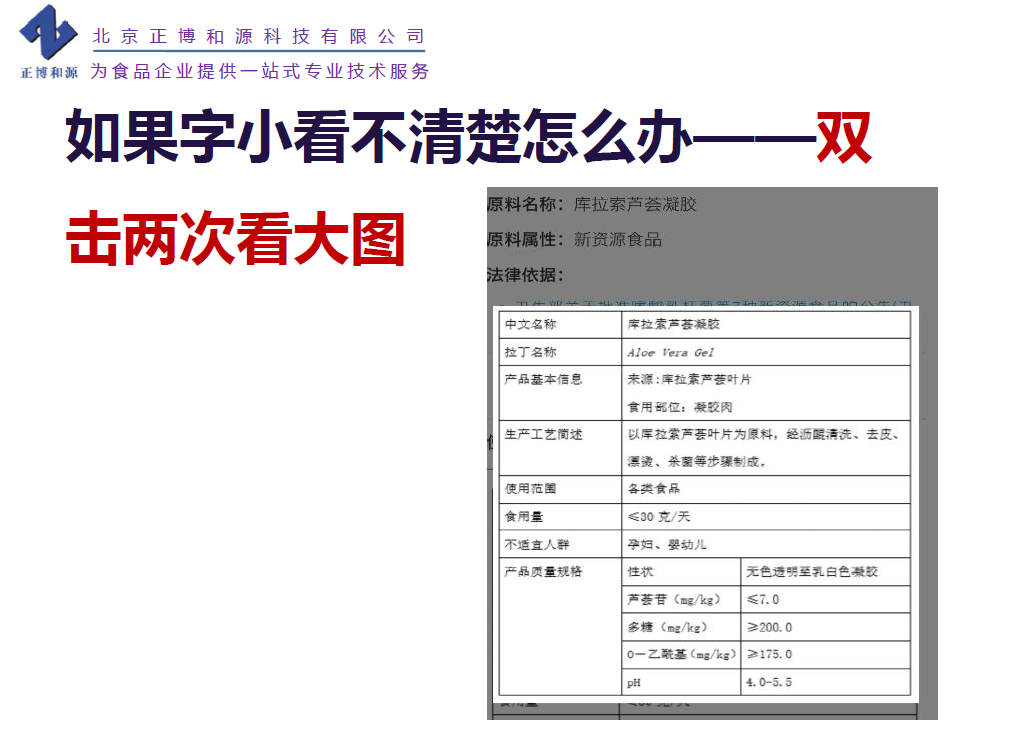Click the 芦荟苷 (mg/kg) cell
Viewport: 1021px width, 743px height.
681,600
